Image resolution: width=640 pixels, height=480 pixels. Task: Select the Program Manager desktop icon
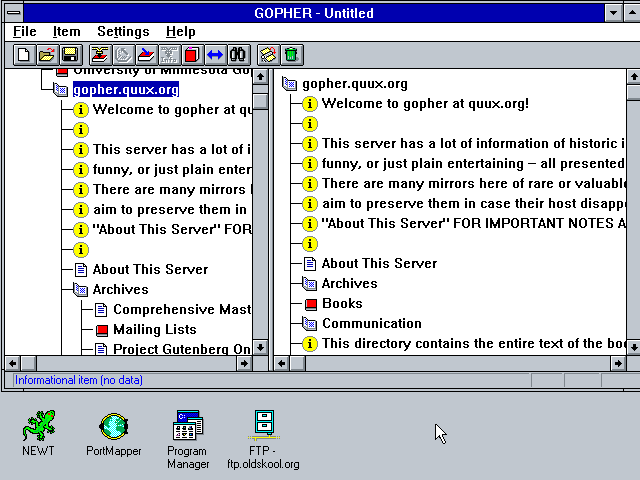coord(188,439)
